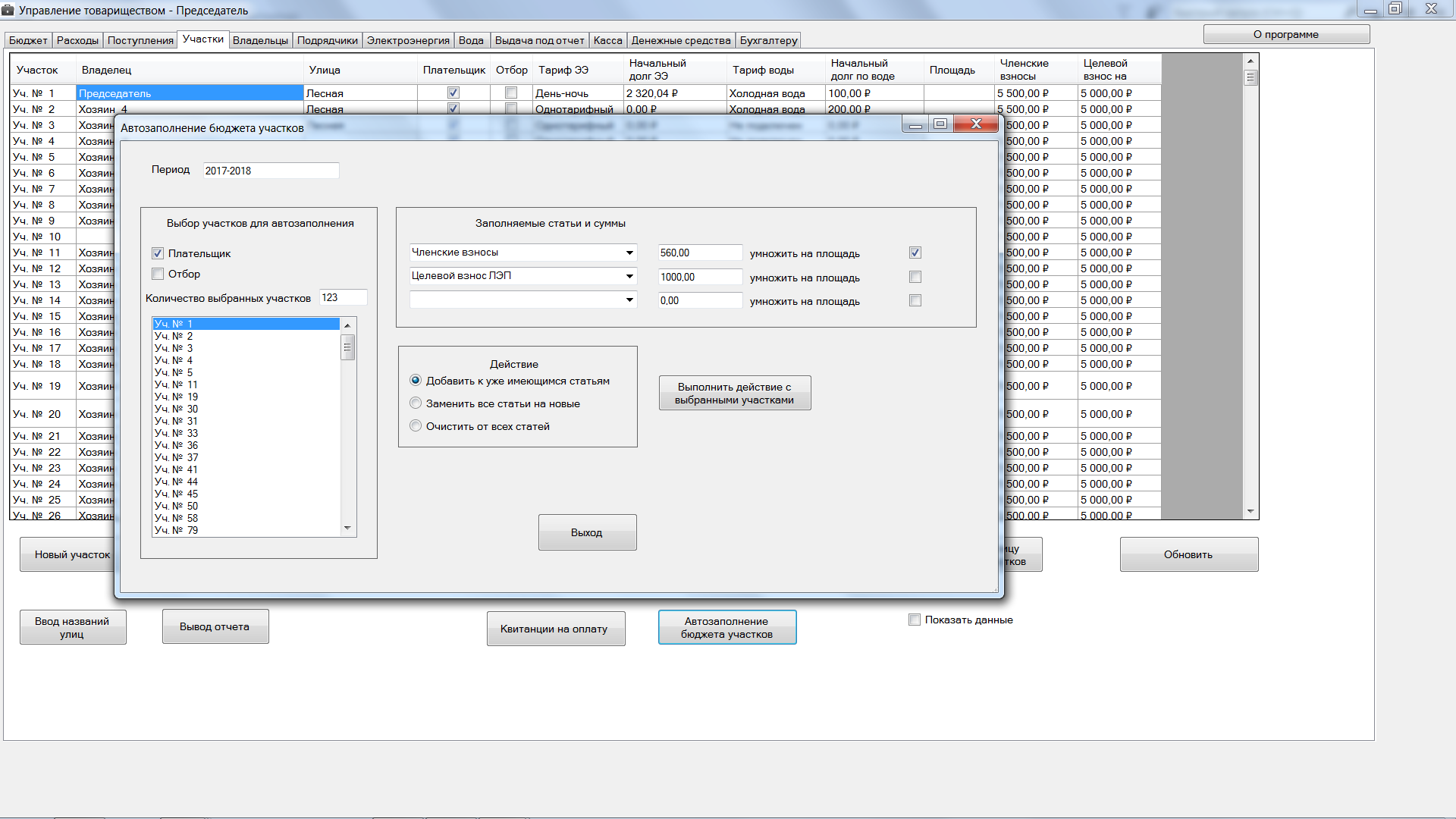Click the Период input field
Viewport: 1456px width, 819px height.
(x=270, y=171)
